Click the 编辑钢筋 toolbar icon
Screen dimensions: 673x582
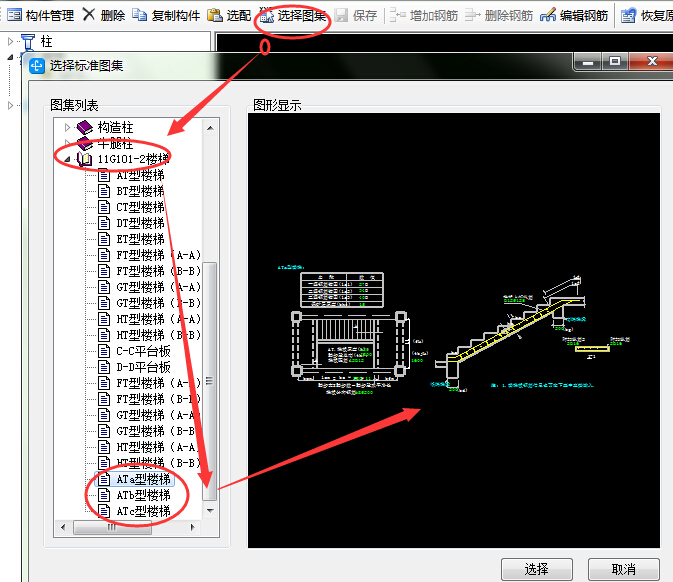click(x=548, y=15)
